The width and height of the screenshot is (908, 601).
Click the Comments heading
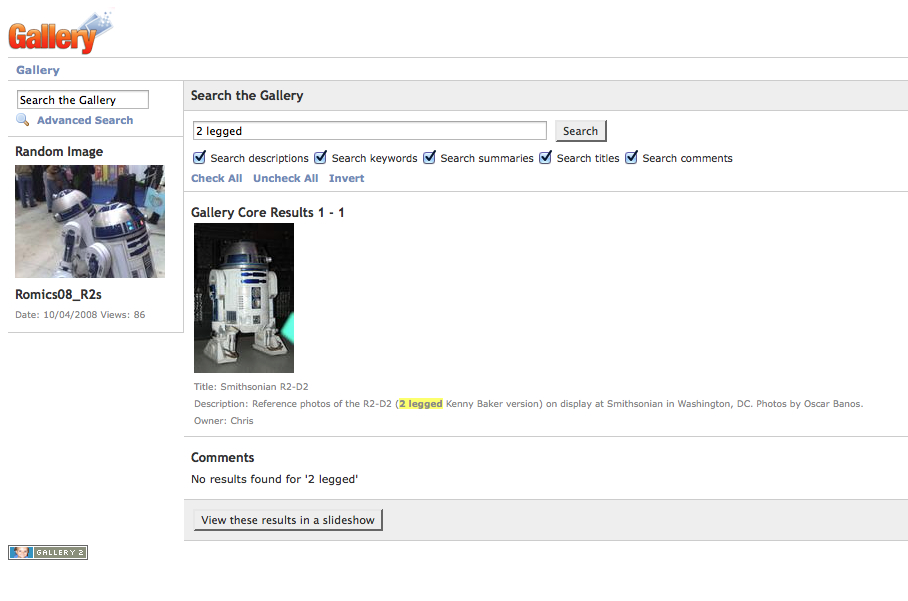pos(222,457)
